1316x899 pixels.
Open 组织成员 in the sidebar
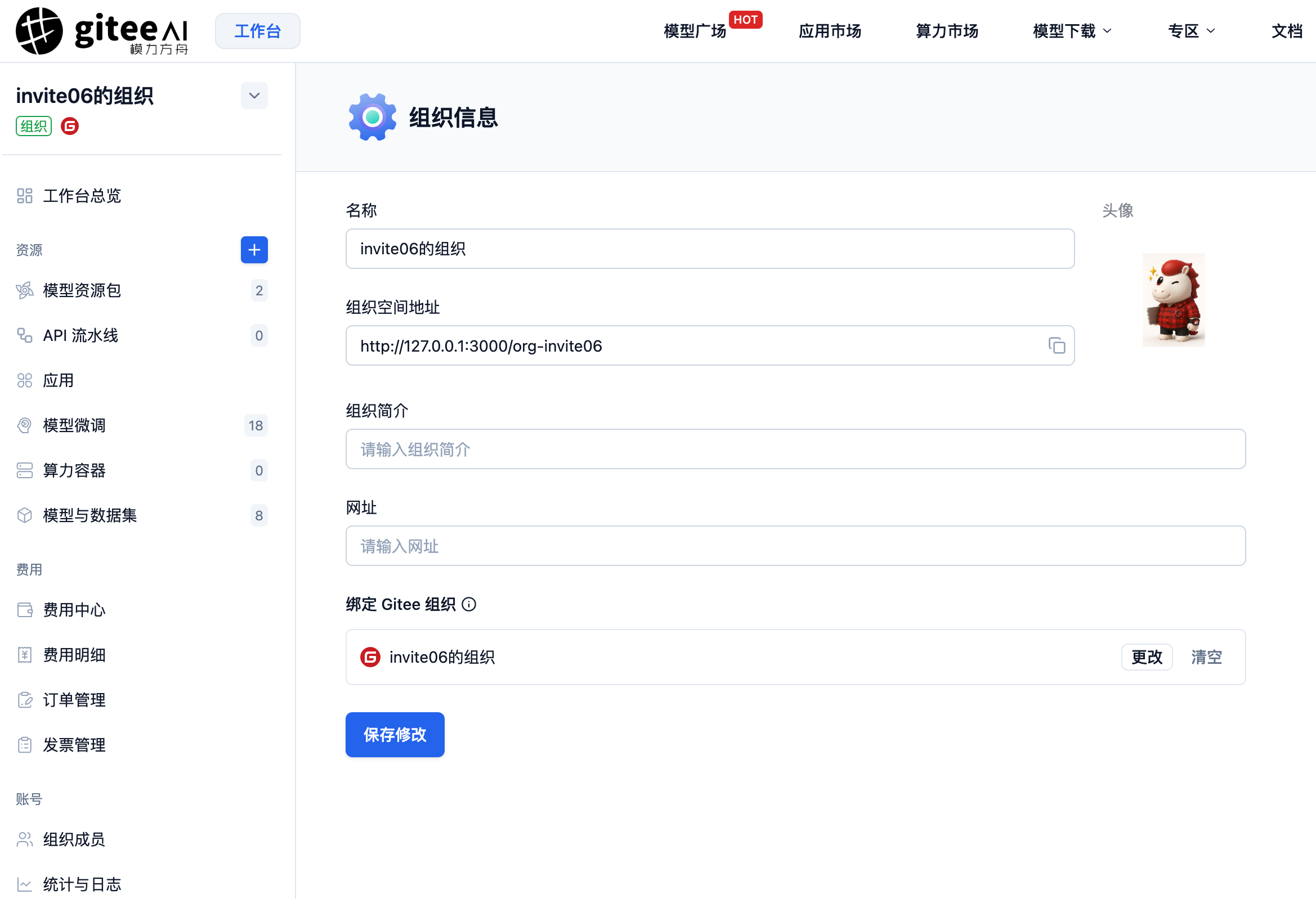74,839
